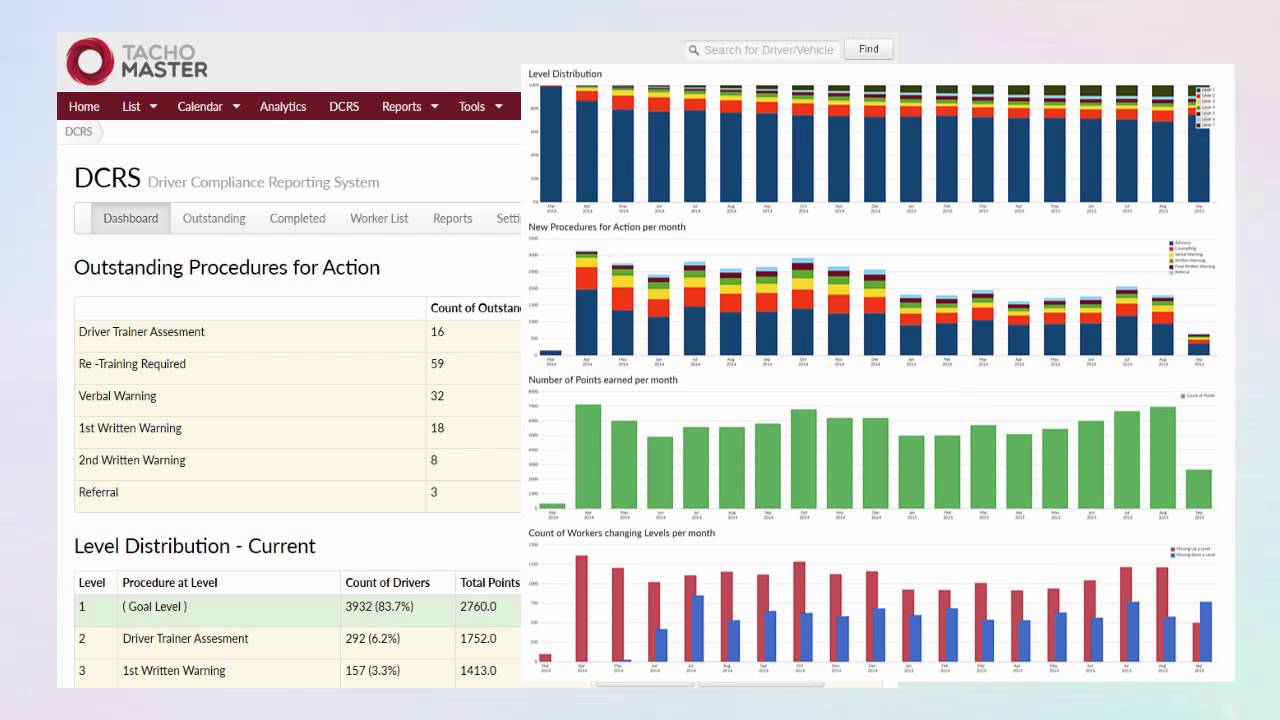Open the Analytics page from the navigation bar
The image size is (1280, 720).
(283, 107)
